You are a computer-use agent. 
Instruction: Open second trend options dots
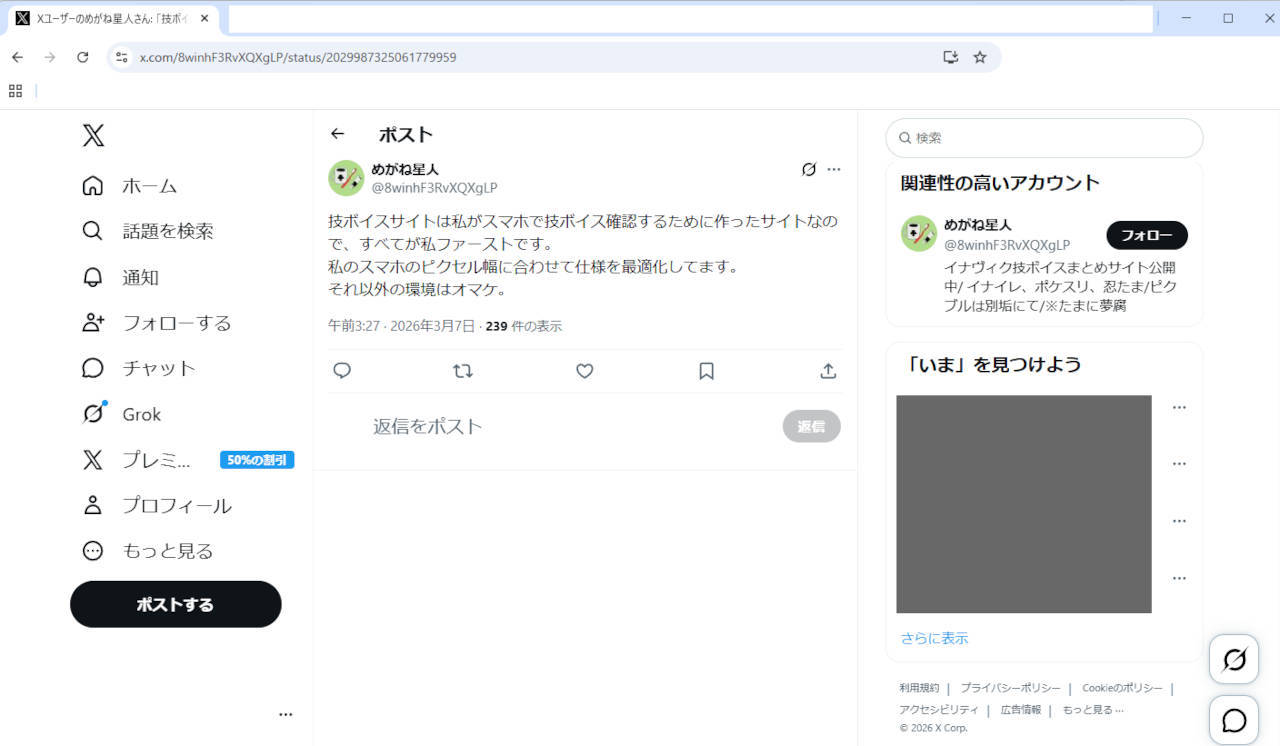click(x=1179, y=464)
